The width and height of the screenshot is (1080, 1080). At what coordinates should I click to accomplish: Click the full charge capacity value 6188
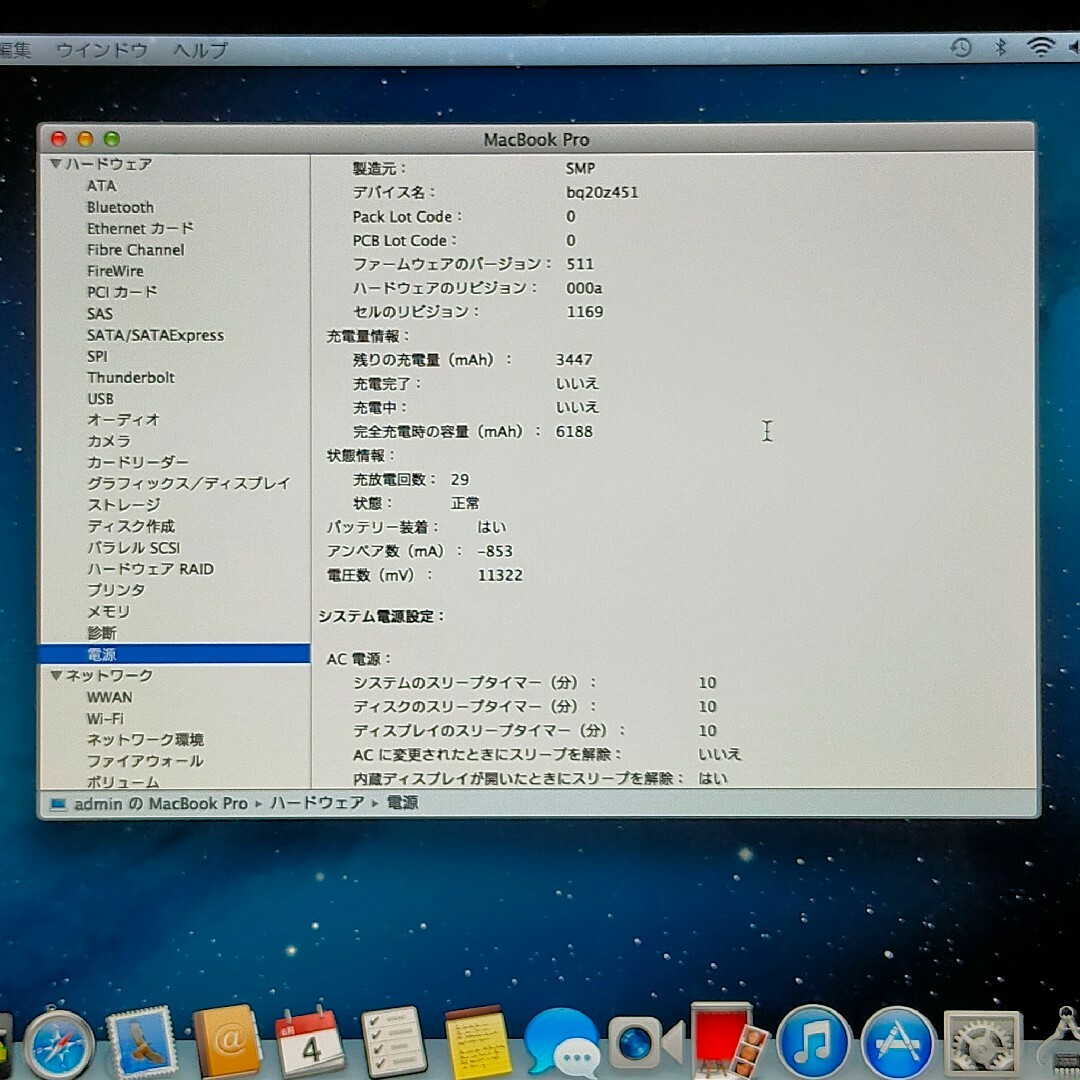click(x=574, y=432)
